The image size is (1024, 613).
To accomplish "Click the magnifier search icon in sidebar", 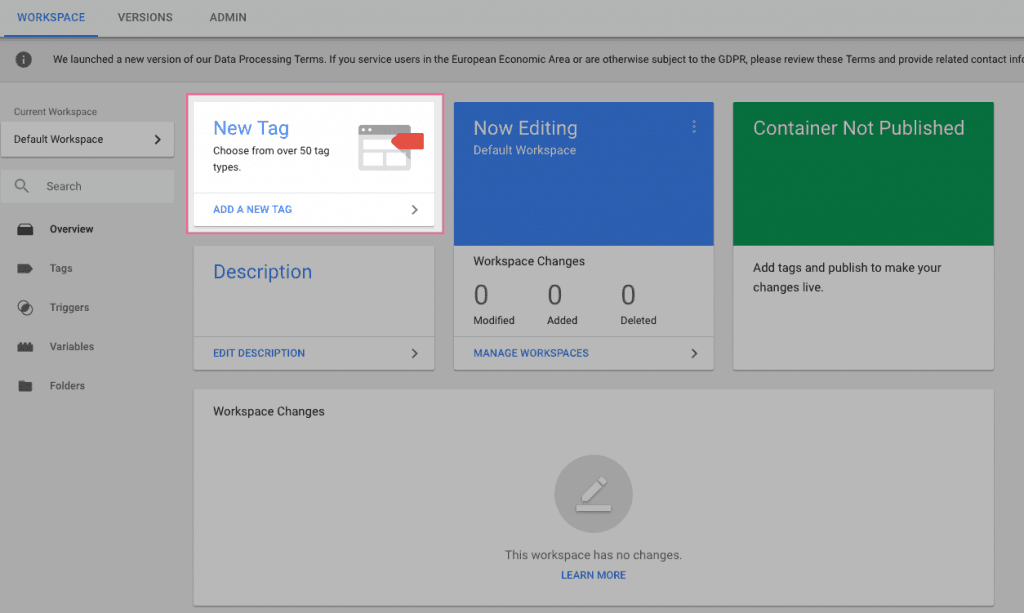I will 22,186.
